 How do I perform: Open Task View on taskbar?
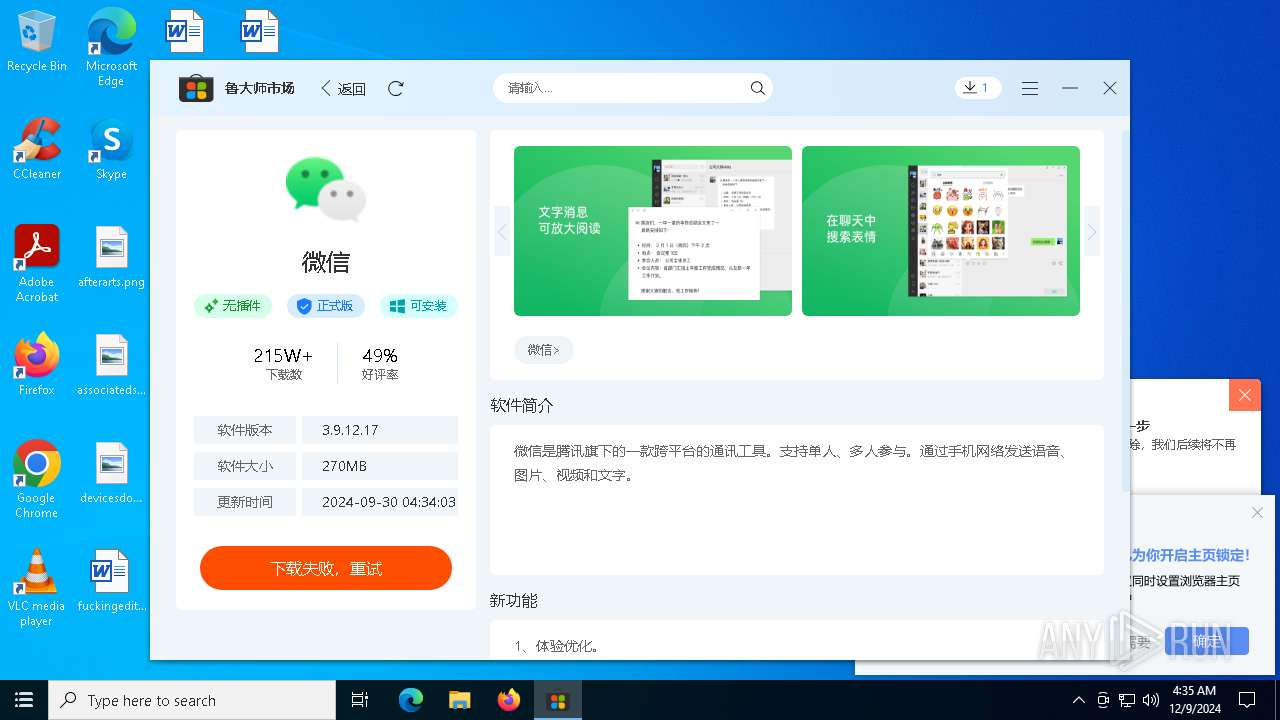click(x=360, y=700)
